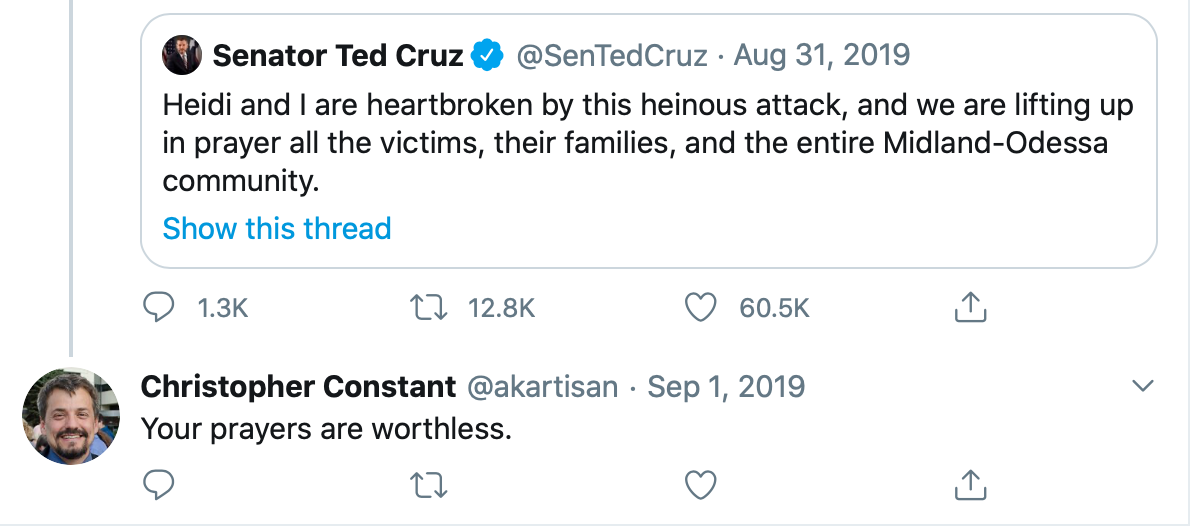Share the quoted Ted Cruz tweet

tap(970, 308)
